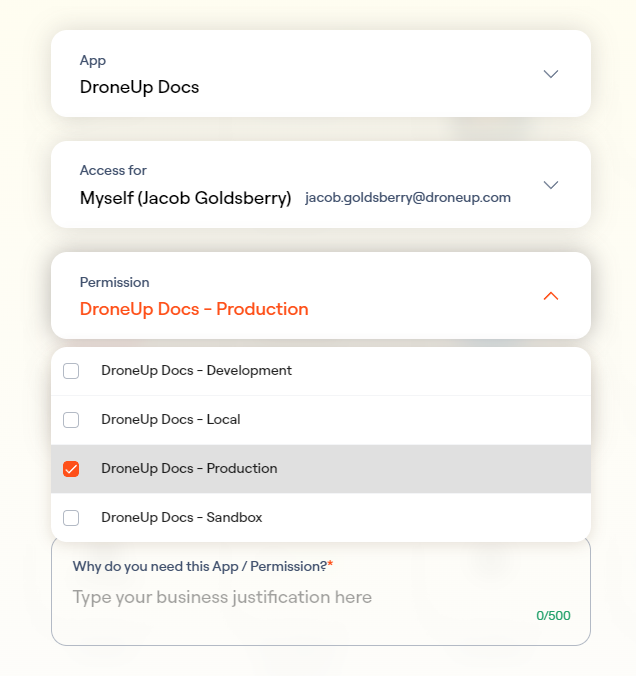Open the DroneUp Docs app selector
The image size is (636, 676).
coord(321,74)
